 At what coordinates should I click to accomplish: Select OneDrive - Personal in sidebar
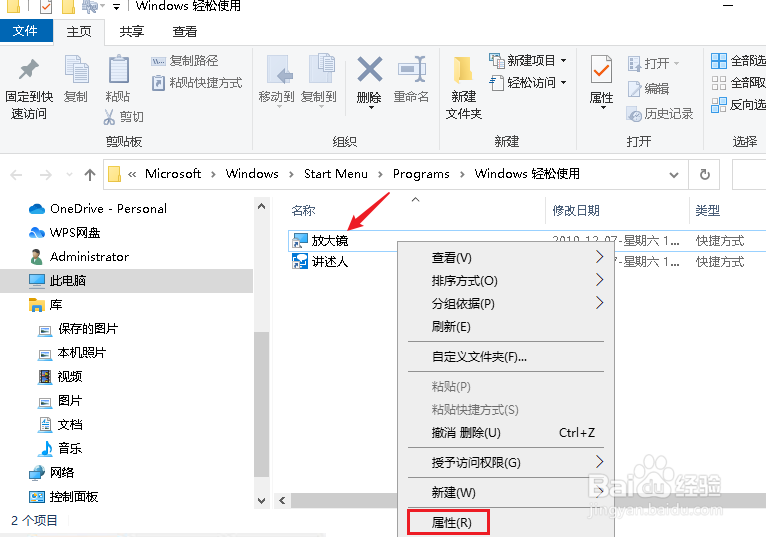click(98, 209)
